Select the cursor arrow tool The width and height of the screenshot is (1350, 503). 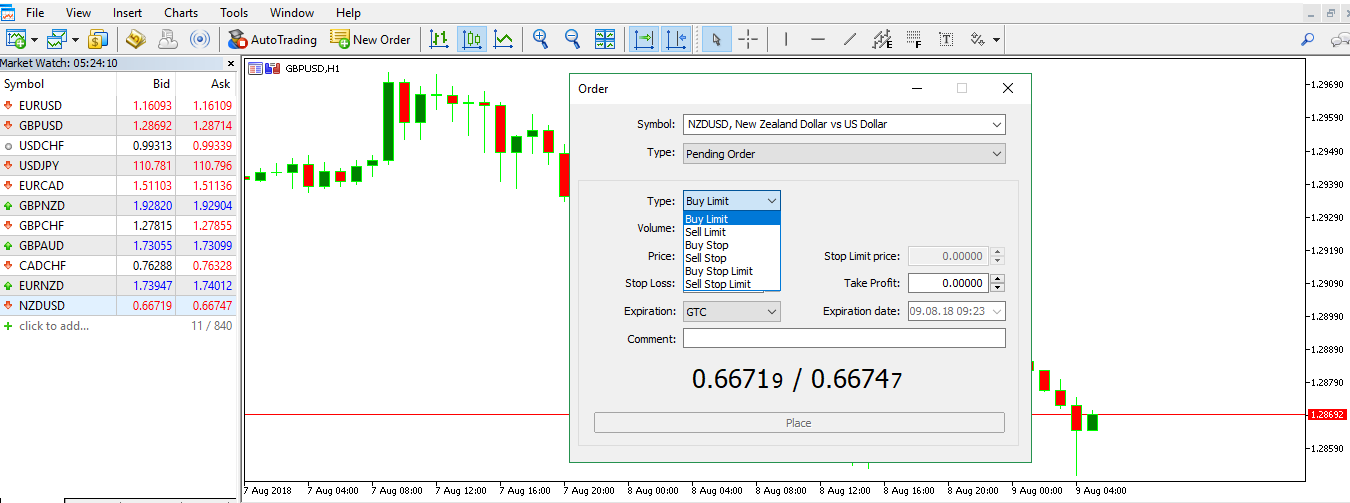716,40
